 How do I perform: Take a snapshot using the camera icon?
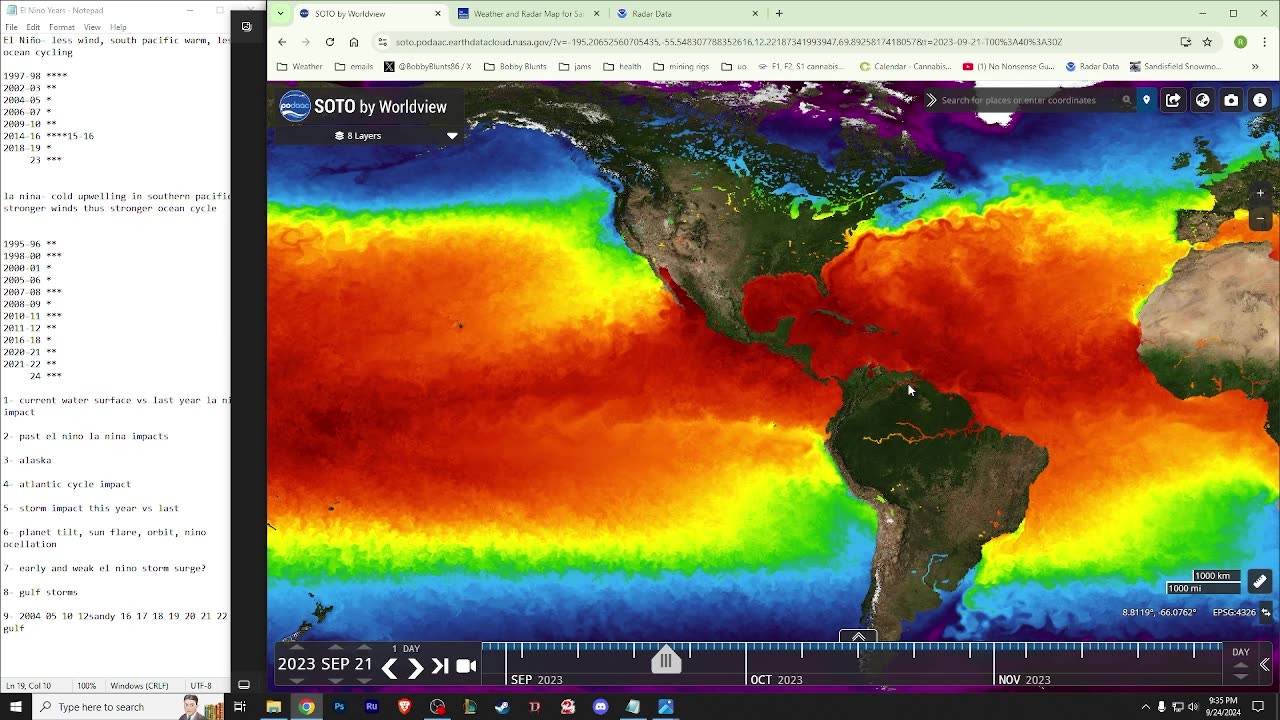coord(1231,100)
